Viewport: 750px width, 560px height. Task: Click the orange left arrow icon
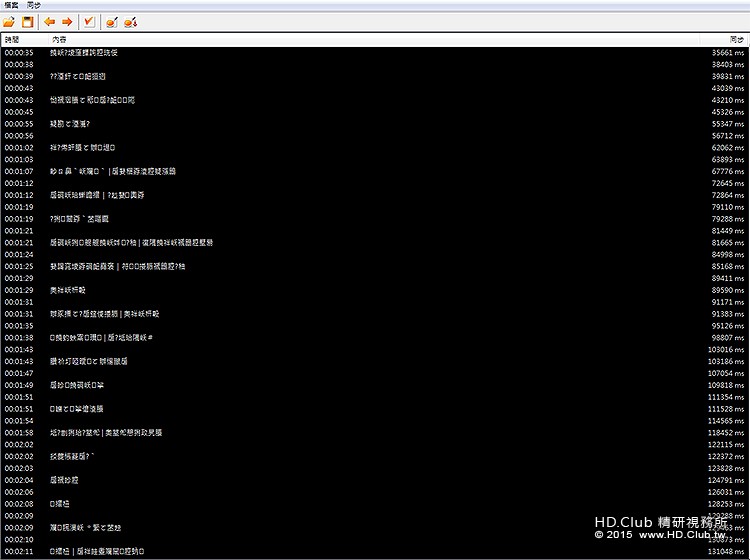click(49, 22)
